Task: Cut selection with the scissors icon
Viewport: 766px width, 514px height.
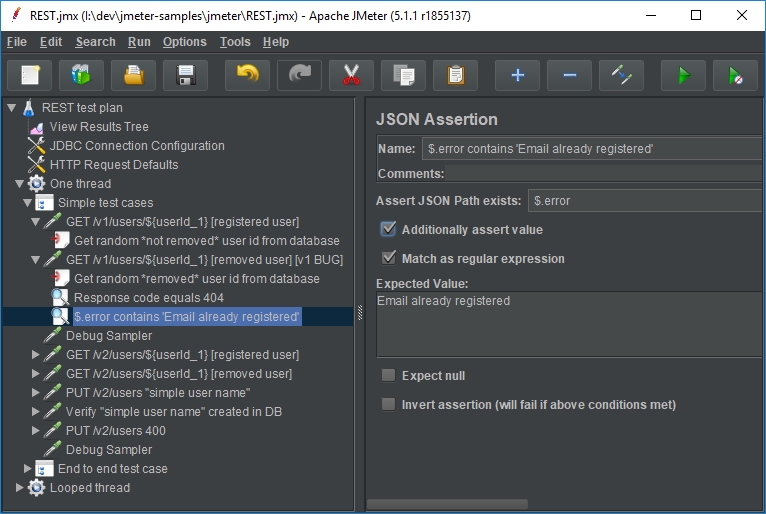Action: click(x=351, y=76)
